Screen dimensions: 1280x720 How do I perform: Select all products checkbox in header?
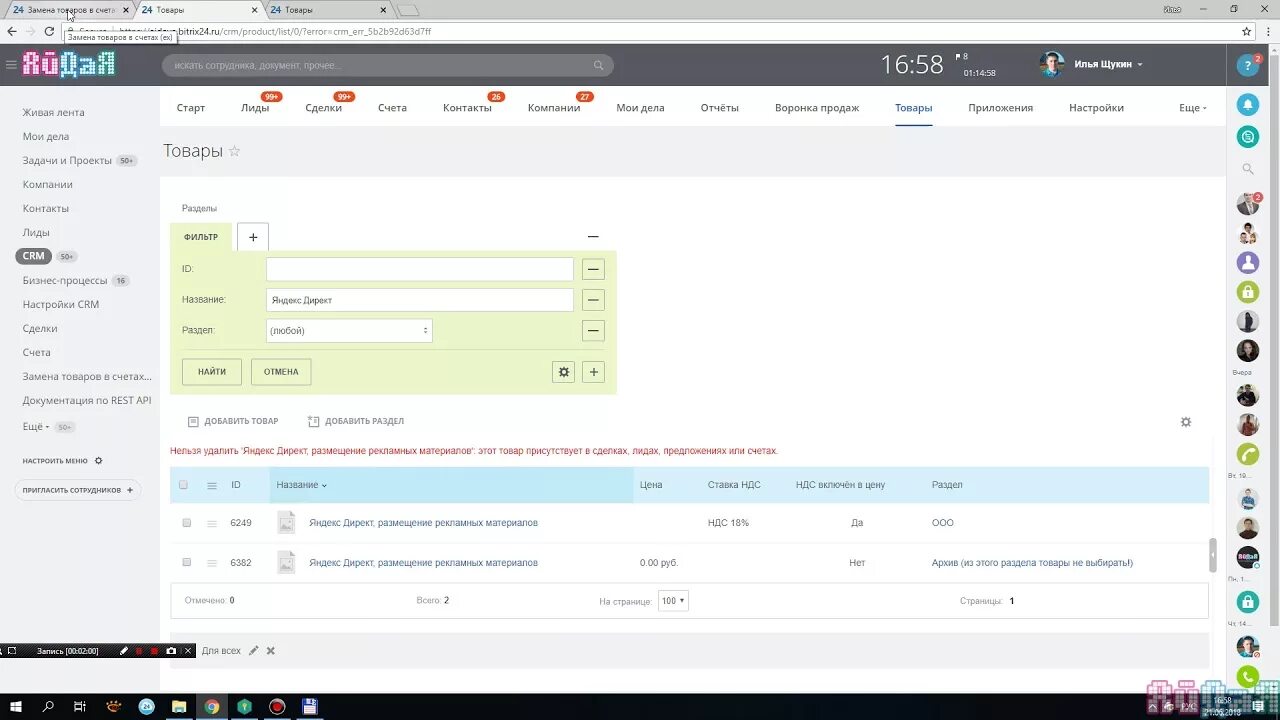coord(183,485)
